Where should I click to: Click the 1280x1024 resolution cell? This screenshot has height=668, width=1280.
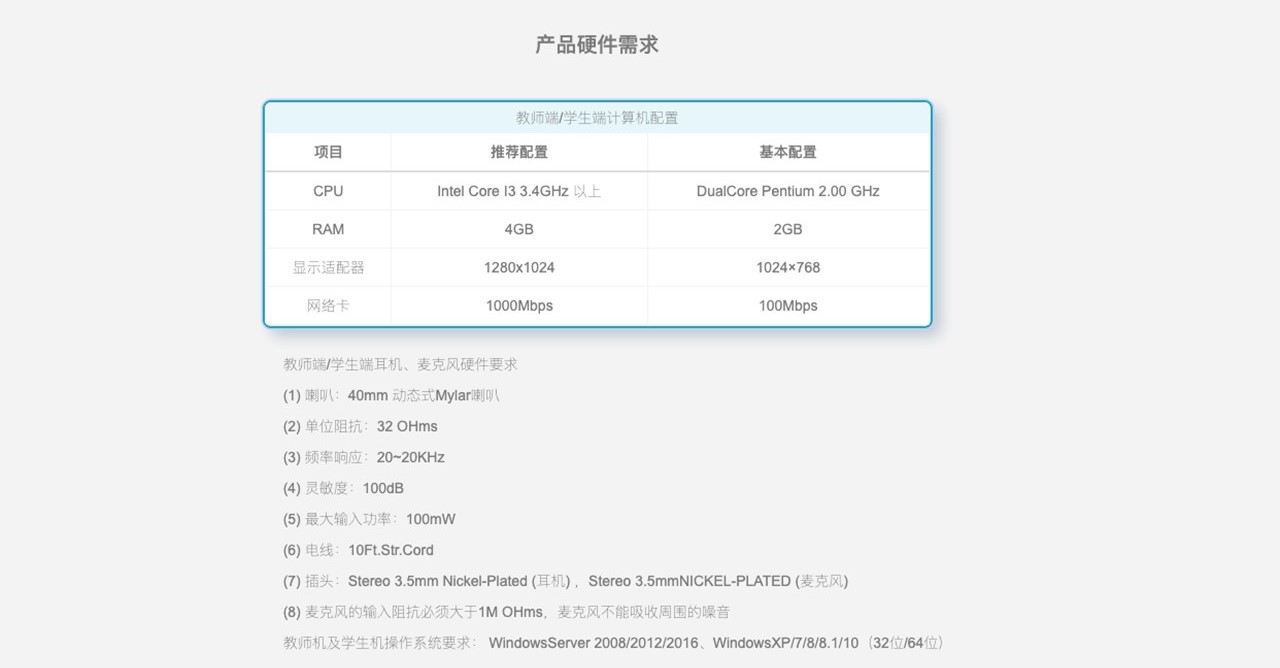tap(519, 267)
